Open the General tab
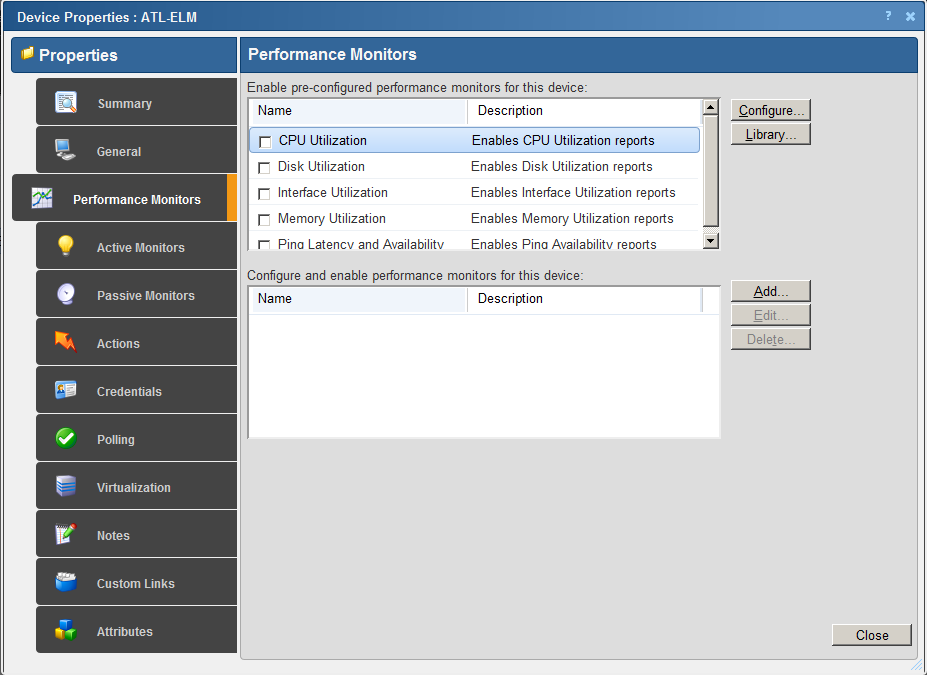This screenshot has height=675, width=927. pyautogui.click(x=137, y=150)
